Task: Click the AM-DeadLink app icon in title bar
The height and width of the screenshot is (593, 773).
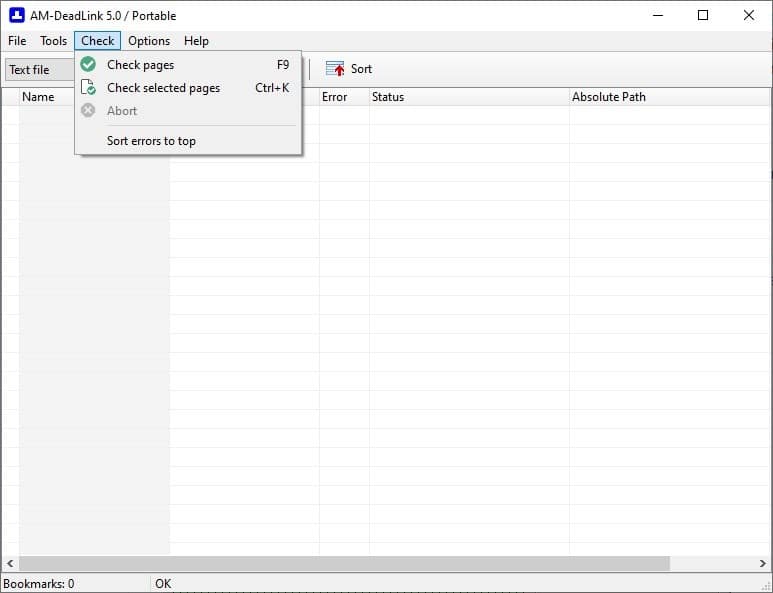Action: (x=17, y=15)
